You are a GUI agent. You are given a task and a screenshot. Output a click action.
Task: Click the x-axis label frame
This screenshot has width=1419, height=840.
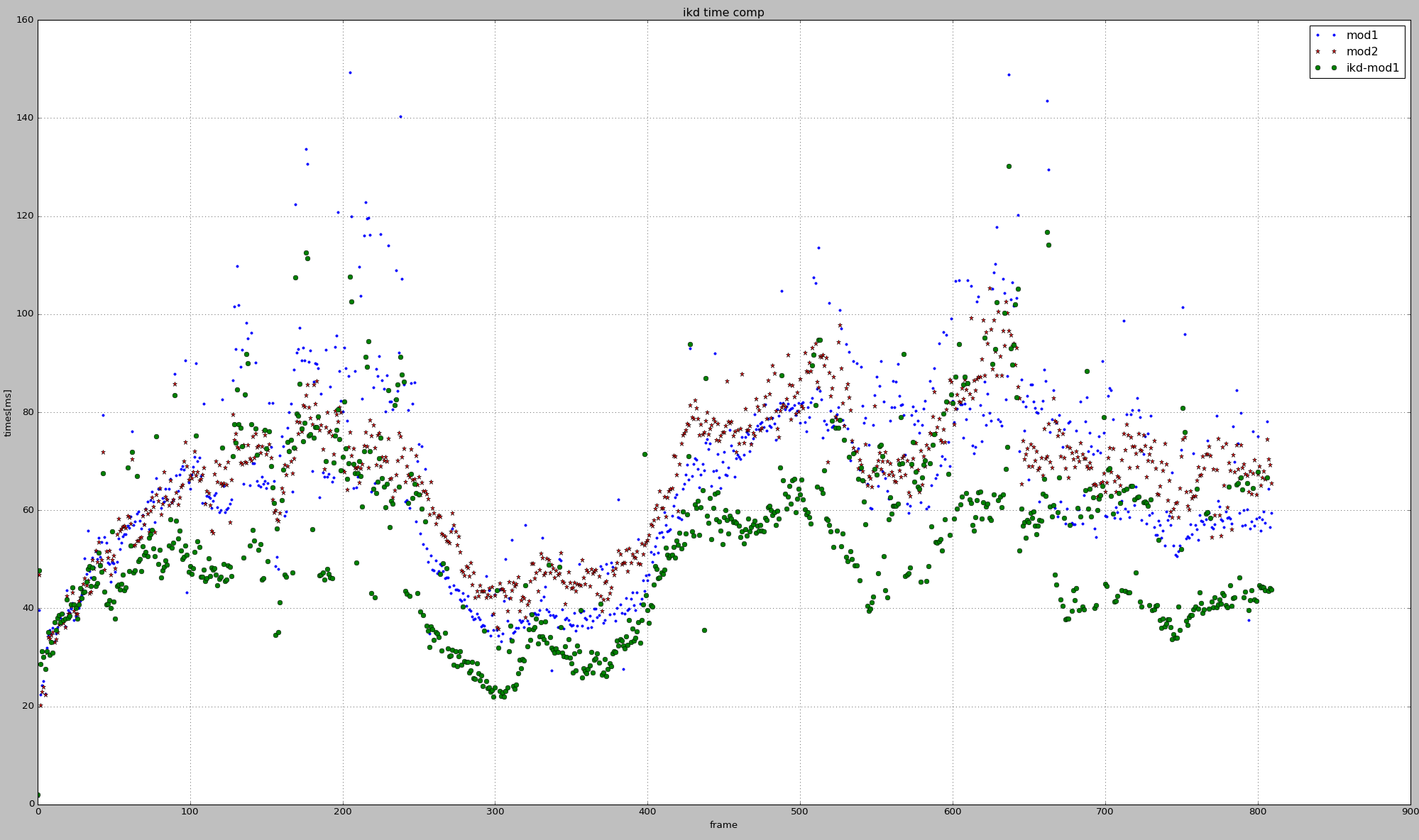[x=723, y=825]
